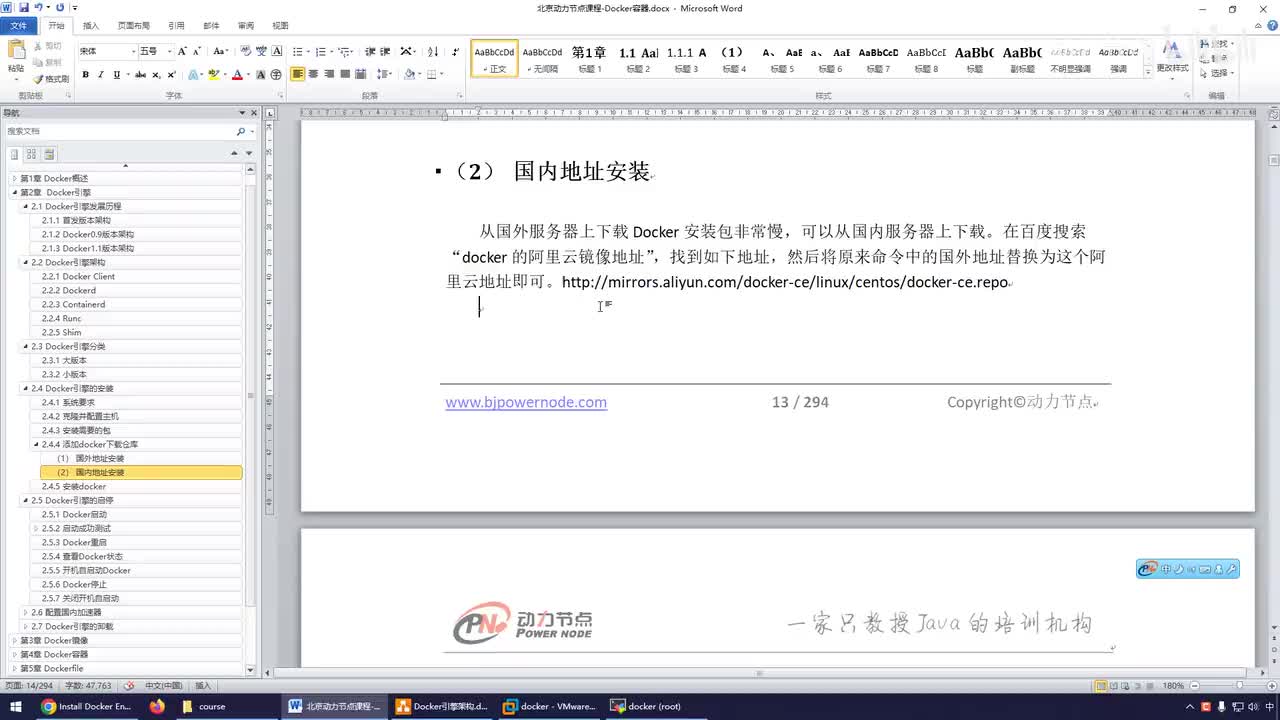Click the Character Shading icon

[x=261, y=75]
